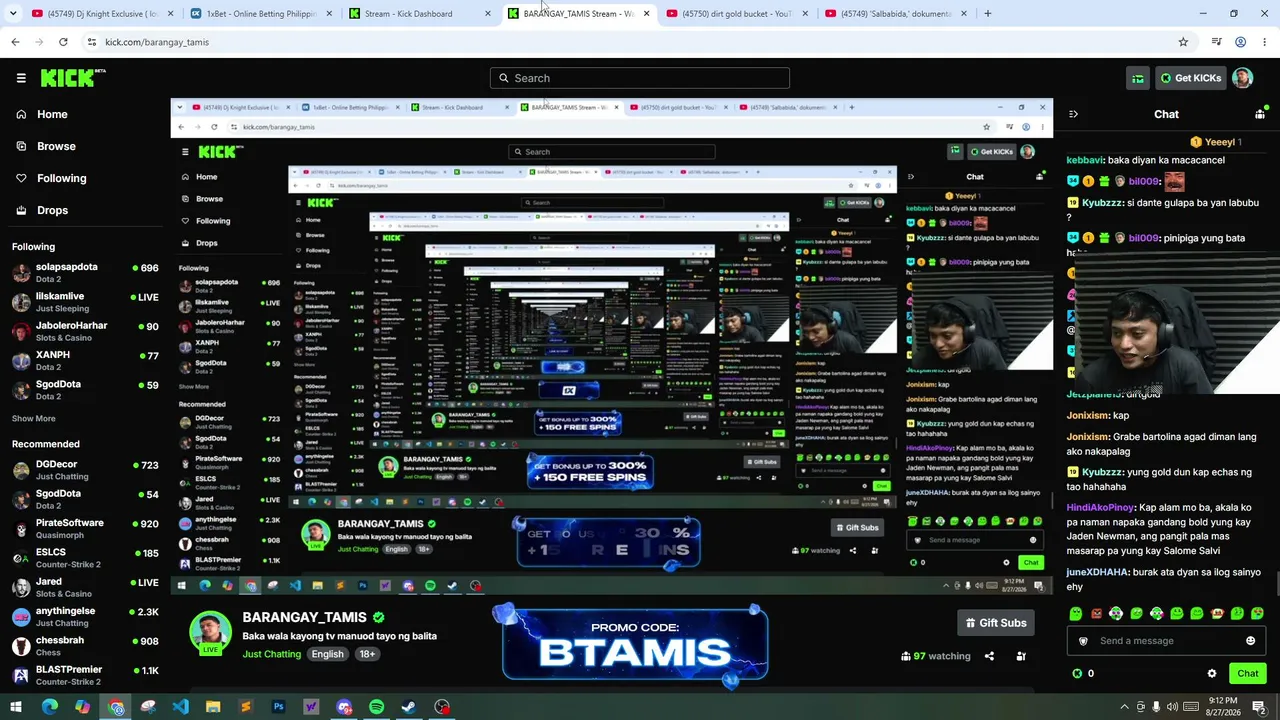Screen dimensions: 1280x720
Task: Open the browser media controls icon
Action: tap(1216, 42)
